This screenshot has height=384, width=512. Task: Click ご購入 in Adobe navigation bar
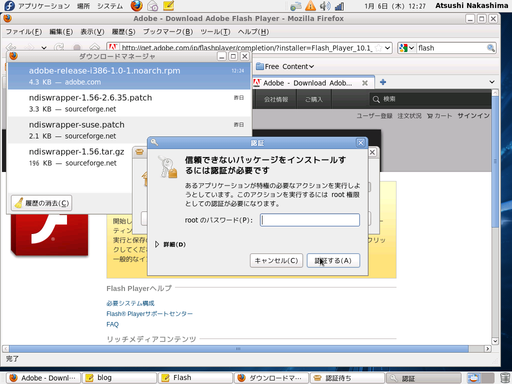pyautogui.click(x=314, y=99)
